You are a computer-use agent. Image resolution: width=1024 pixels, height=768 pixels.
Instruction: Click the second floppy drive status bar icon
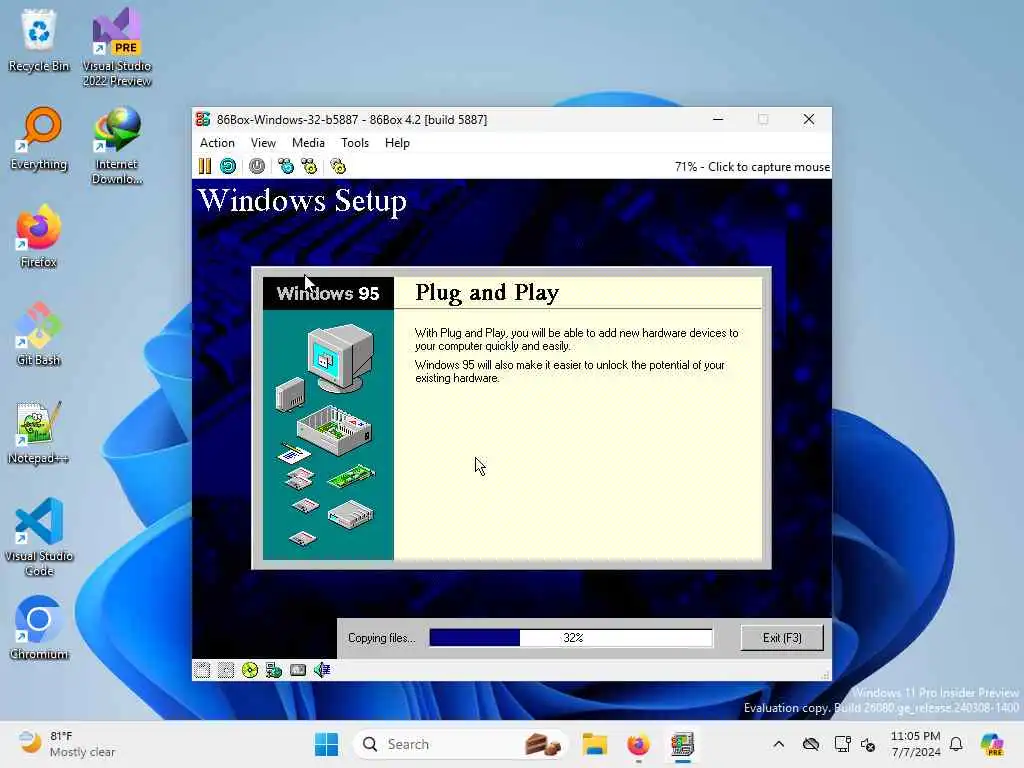pos(226,670)
